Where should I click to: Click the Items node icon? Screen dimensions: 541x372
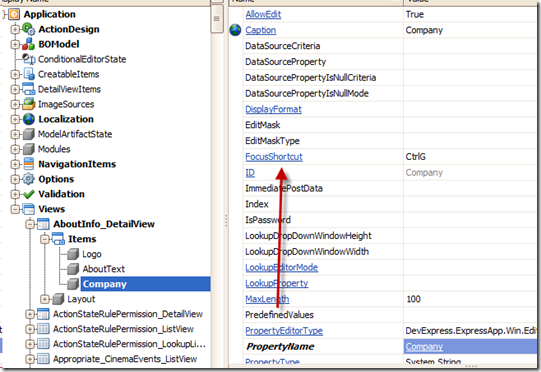click(58, 239)
